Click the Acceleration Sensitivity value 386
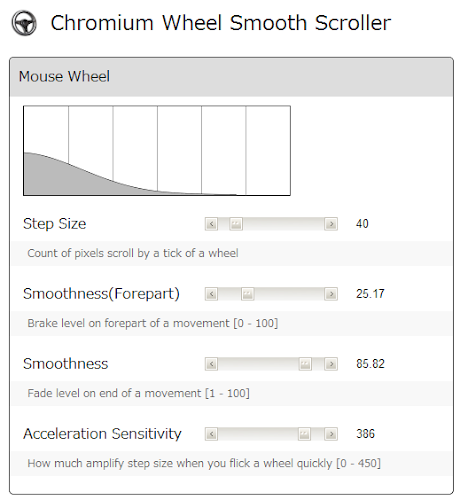The height and width of the screenshot is (500, 460). point(365,434)
